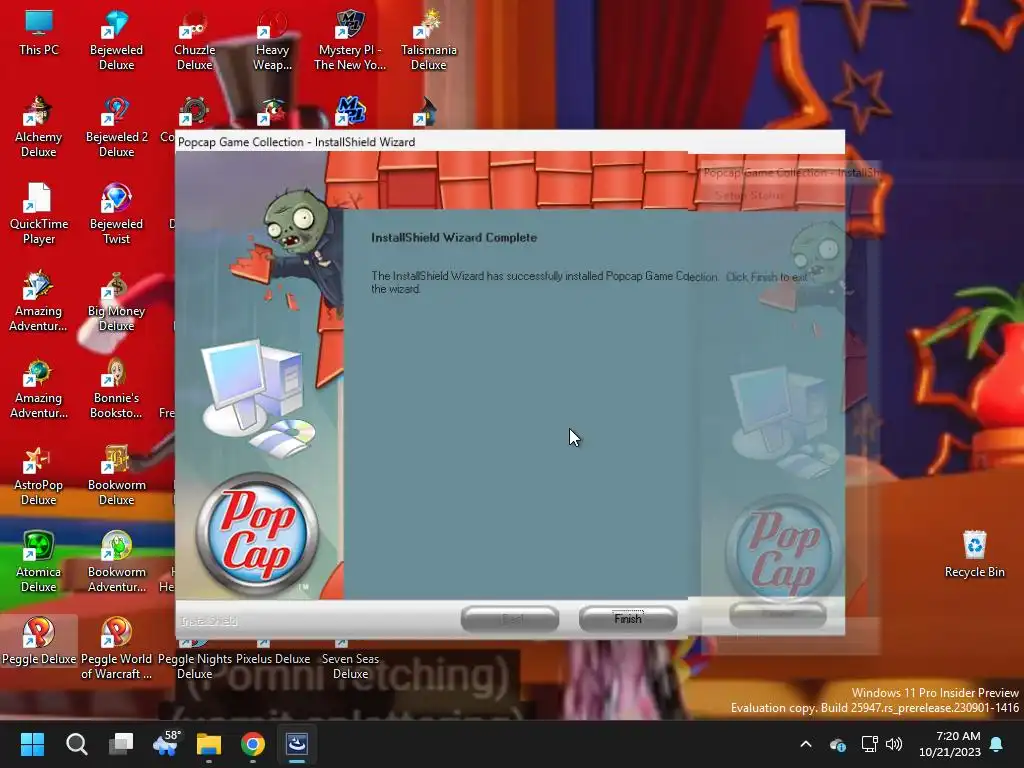This screenshot has height=768, width=1024.
Task: Open Task View from the taskbar
Action: [121, 744]
